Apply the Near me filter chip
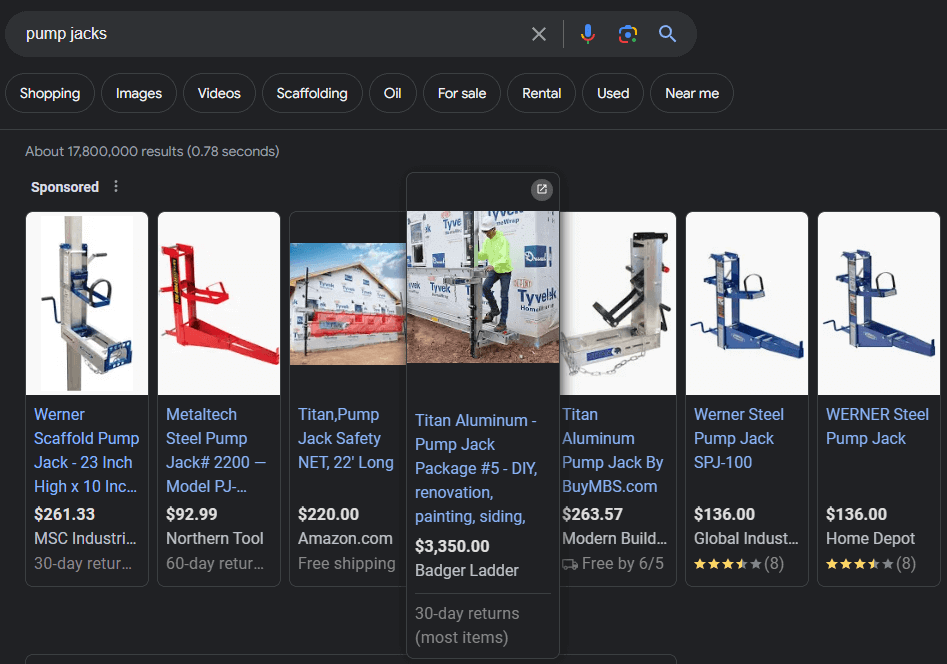Image resolution: width=947 pixels, height=664 pixels. (692, 93)
